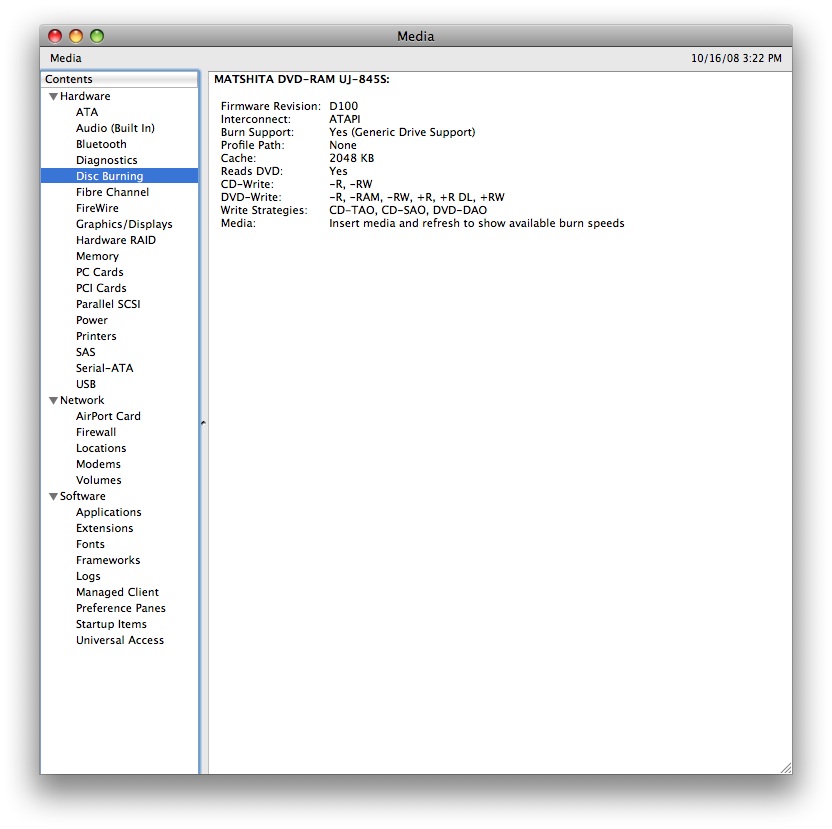Image resolution: width=832 pixels, height=829 pixels.
Task: Open Serial-ATA details
Action: tap(105, 368)
